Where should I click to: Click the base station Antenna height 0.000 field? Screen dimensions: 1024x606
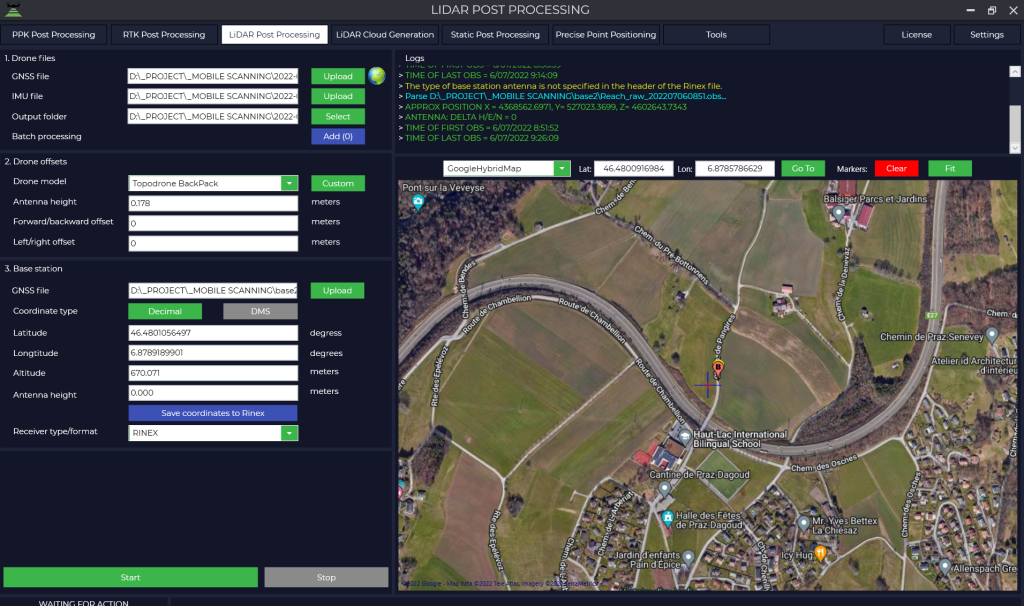[213, 393]
